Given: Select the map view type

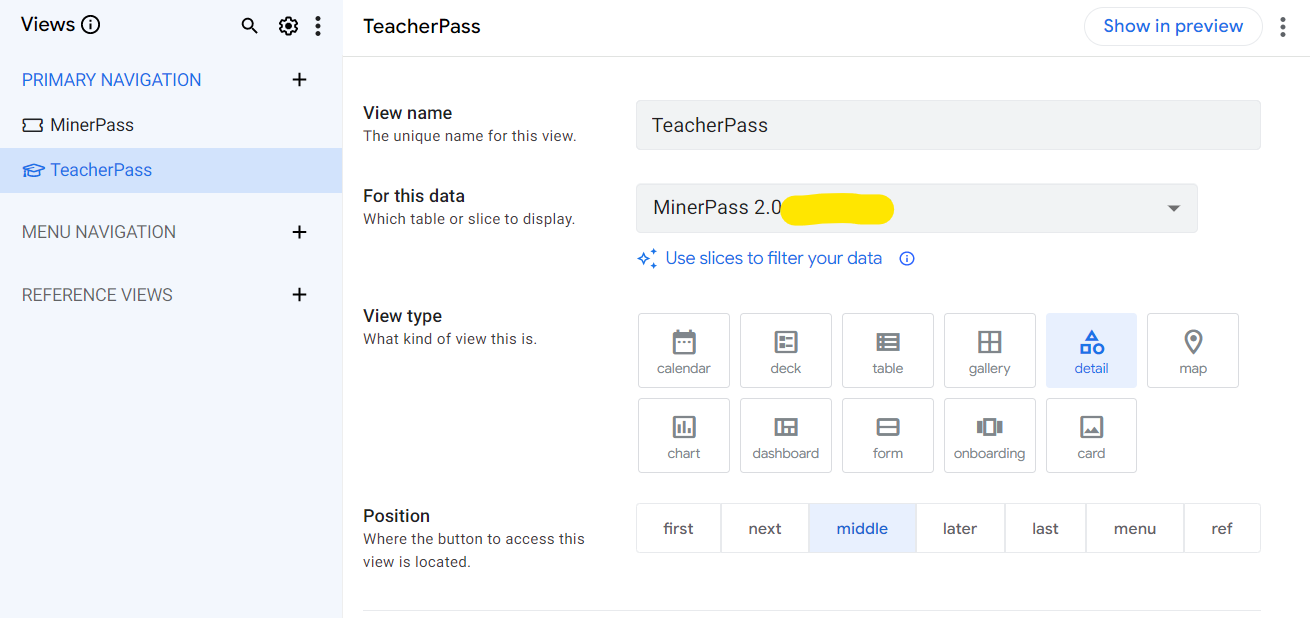Looking at the screenshot, I should (x=1193, y=350).
